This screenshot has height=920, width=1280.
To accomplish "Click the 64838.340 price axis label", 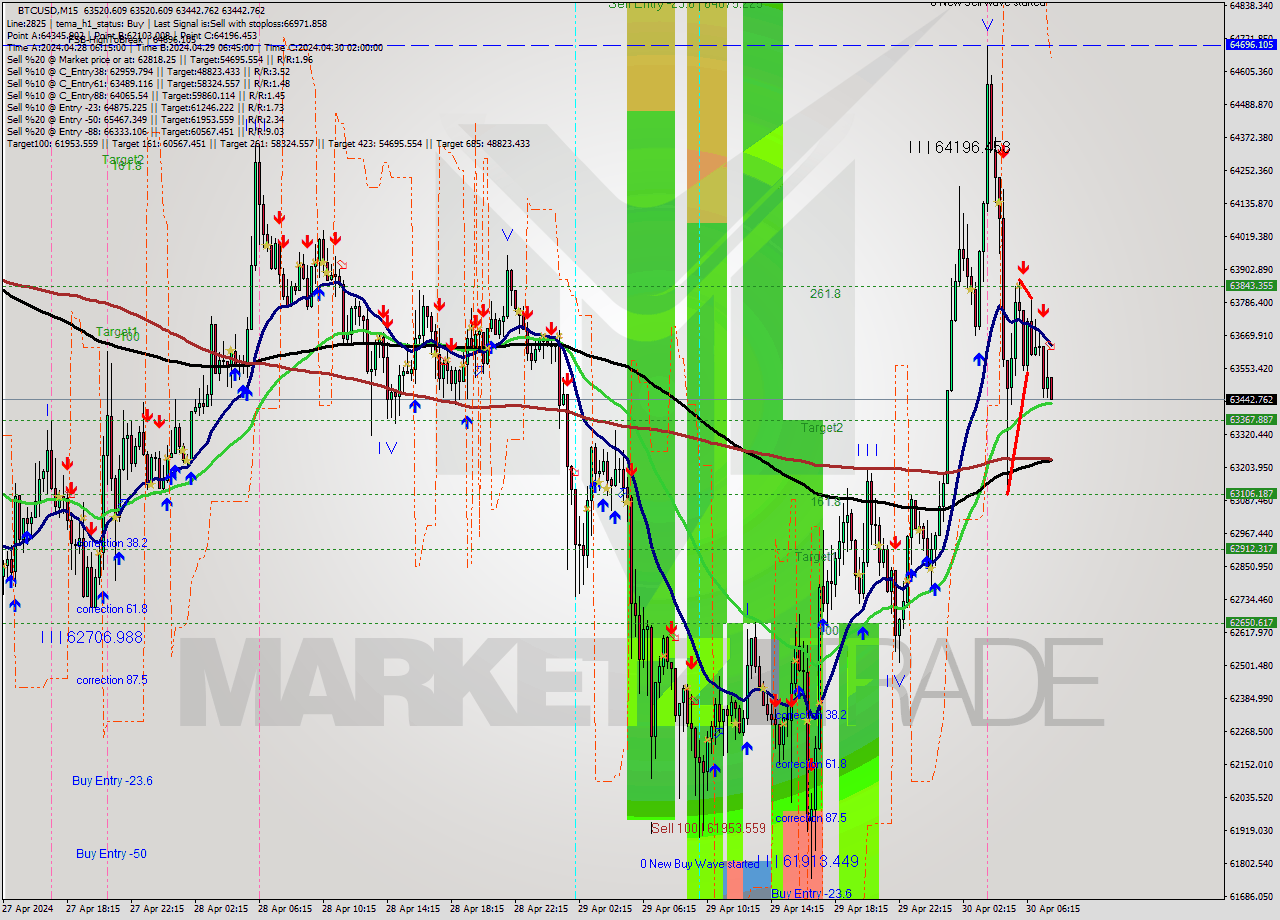I will 1252,5.
